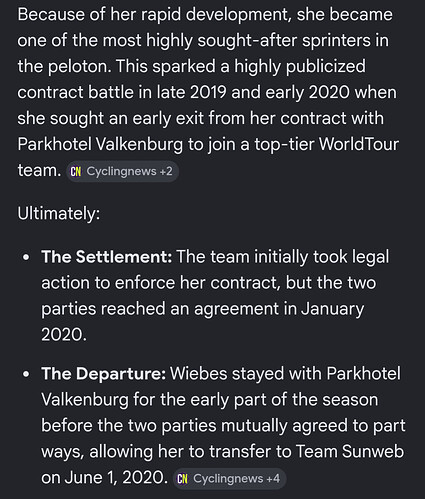Screen dimensions: 425x499
Task: Click the phrase 'contract battle'
Action: click(x=75, y=92)
